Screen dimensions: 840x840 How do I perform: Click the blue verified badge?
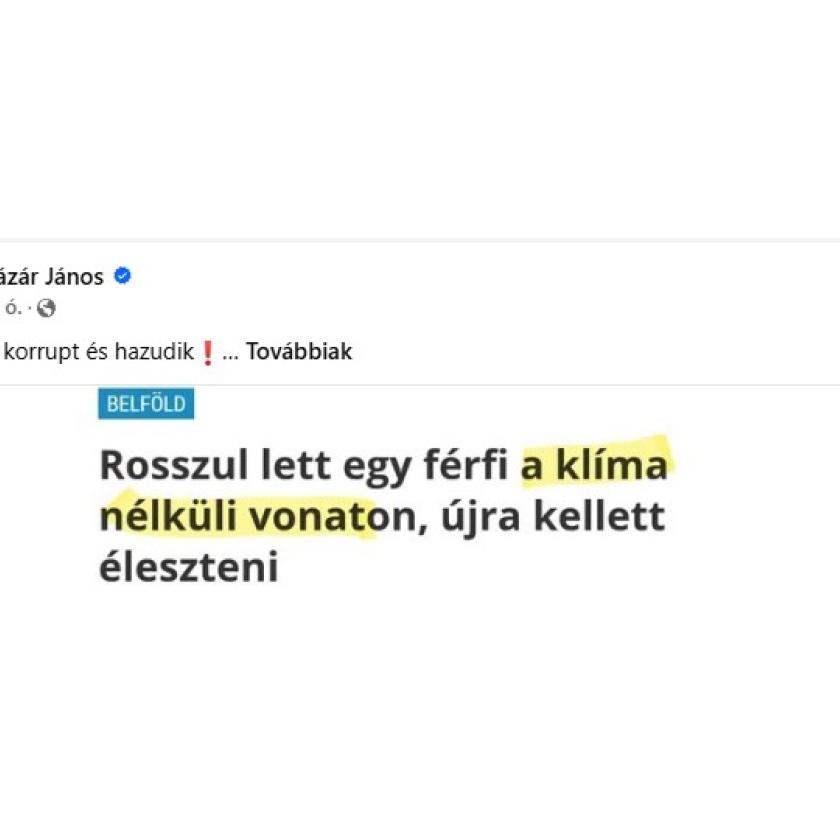(122, 277)
